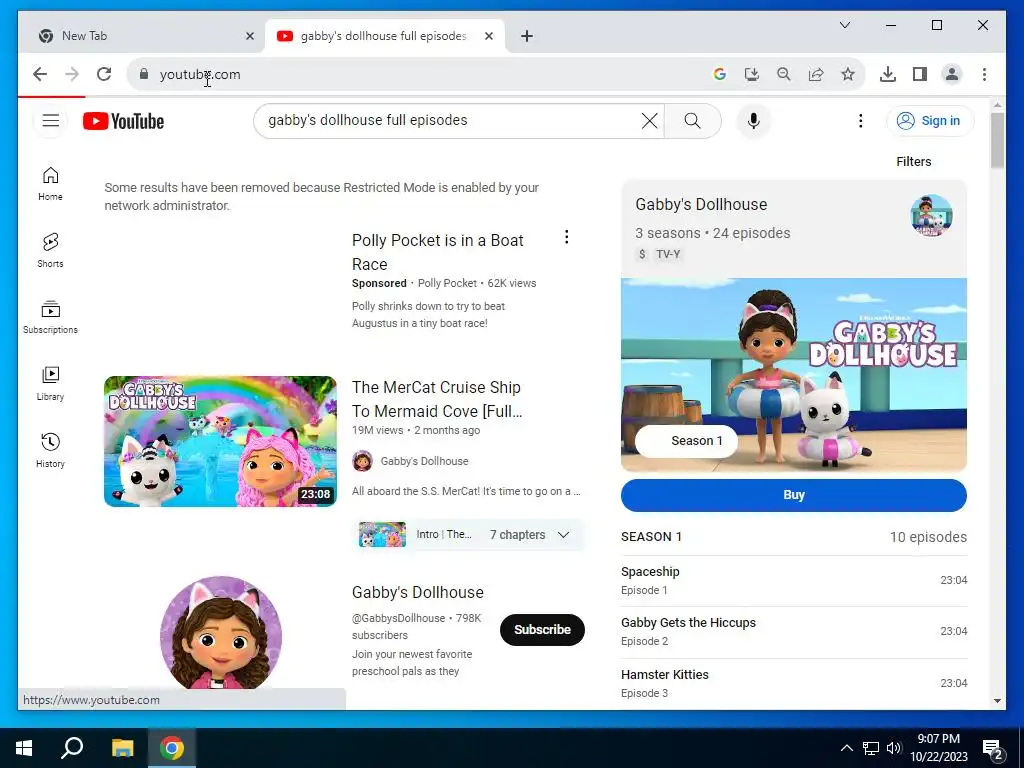Viewport: 1024px width, 768px height.
Task: Show hidden system tray icons
Action: [x=846, y=748]
